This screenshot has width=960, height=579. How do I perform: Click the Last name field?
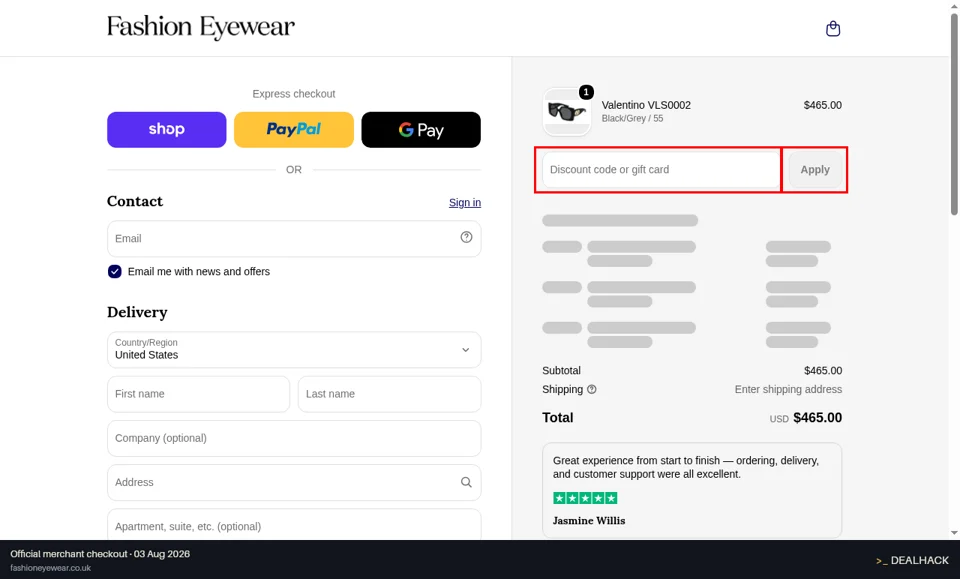[x=389, y=394]
